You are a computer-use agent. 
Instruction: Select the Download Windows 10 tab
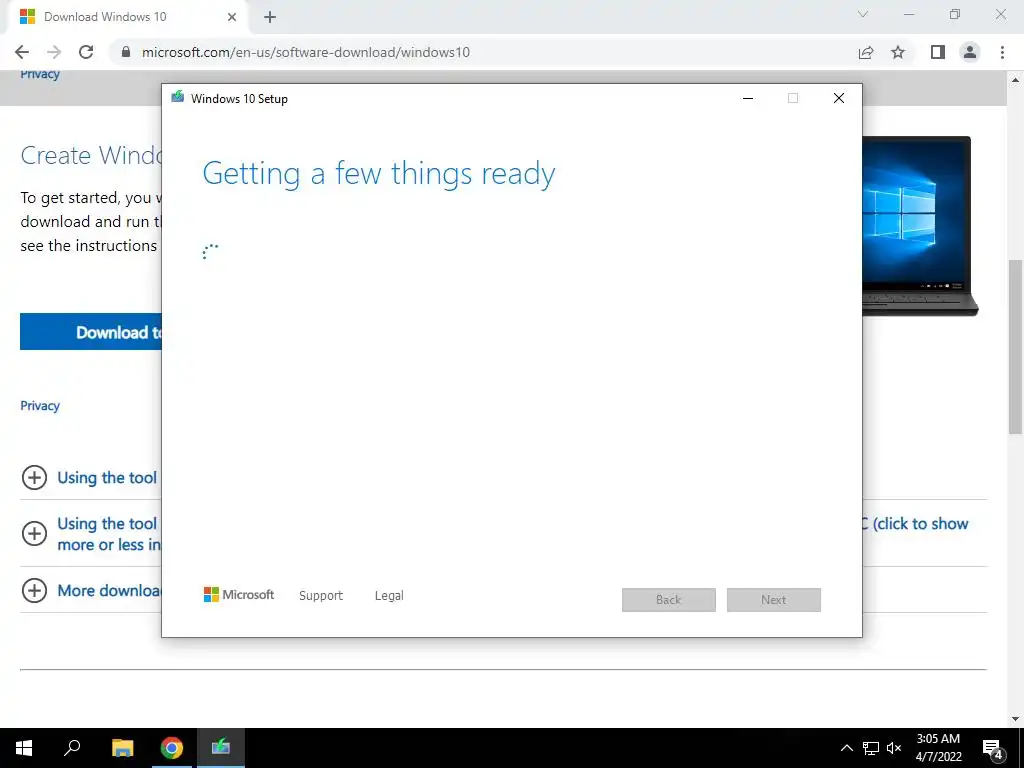(127, 17)
